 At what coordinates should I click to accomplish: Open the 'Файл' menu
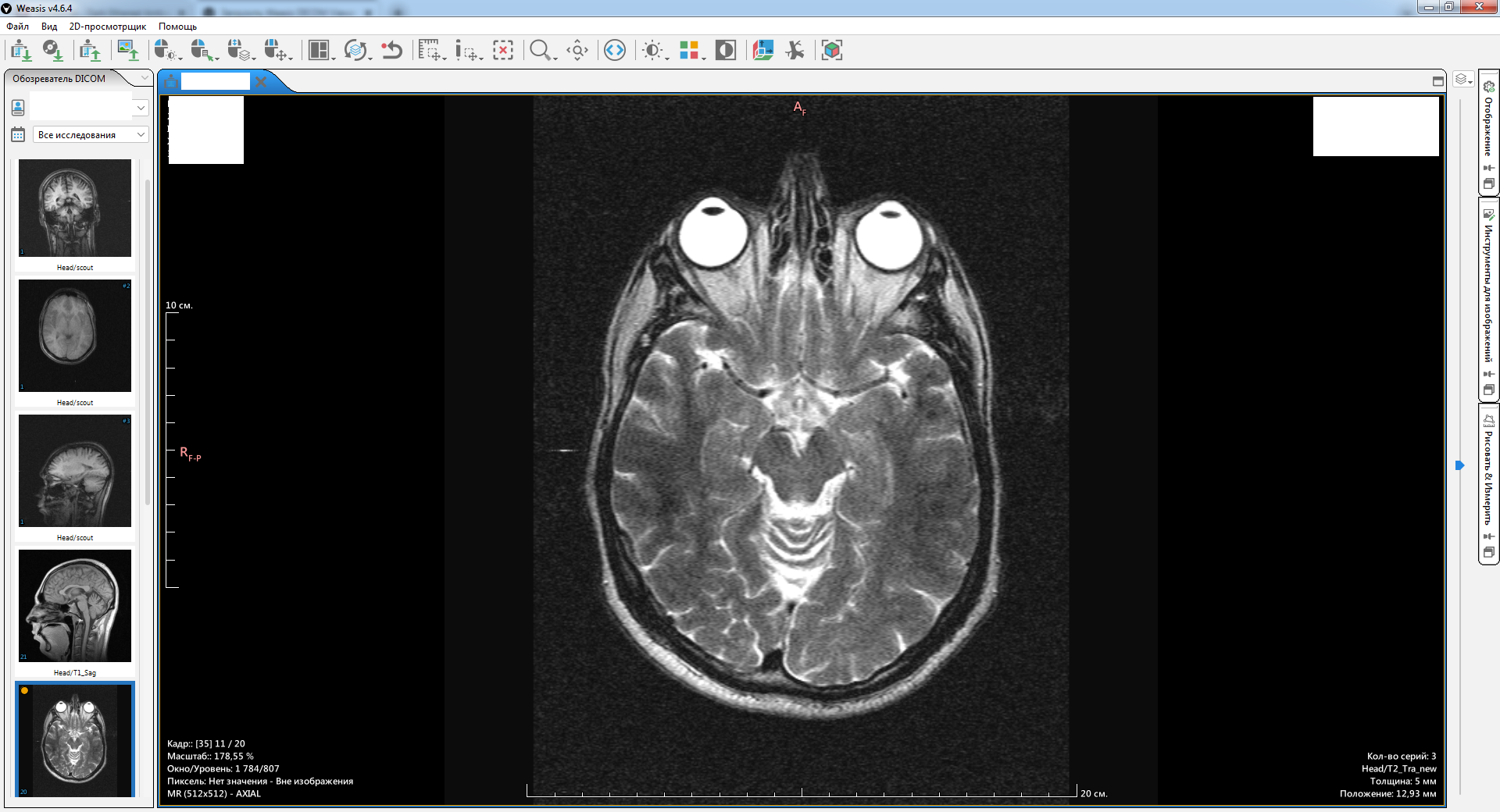click(x=17, y=27)
